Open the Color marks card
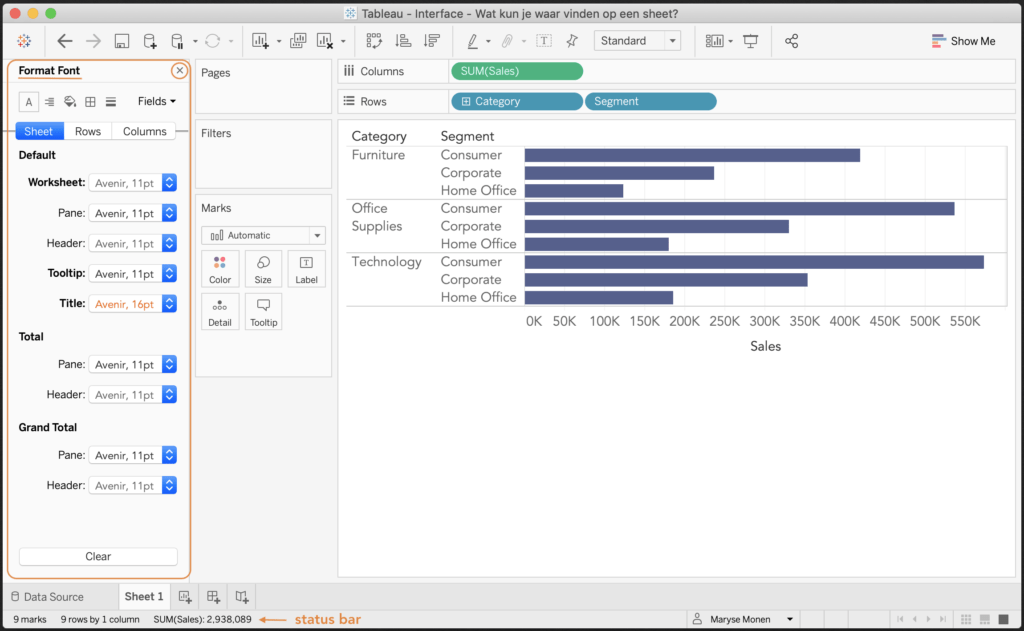This screenshot has height=631, width=1024. click(x=220, y=269)
